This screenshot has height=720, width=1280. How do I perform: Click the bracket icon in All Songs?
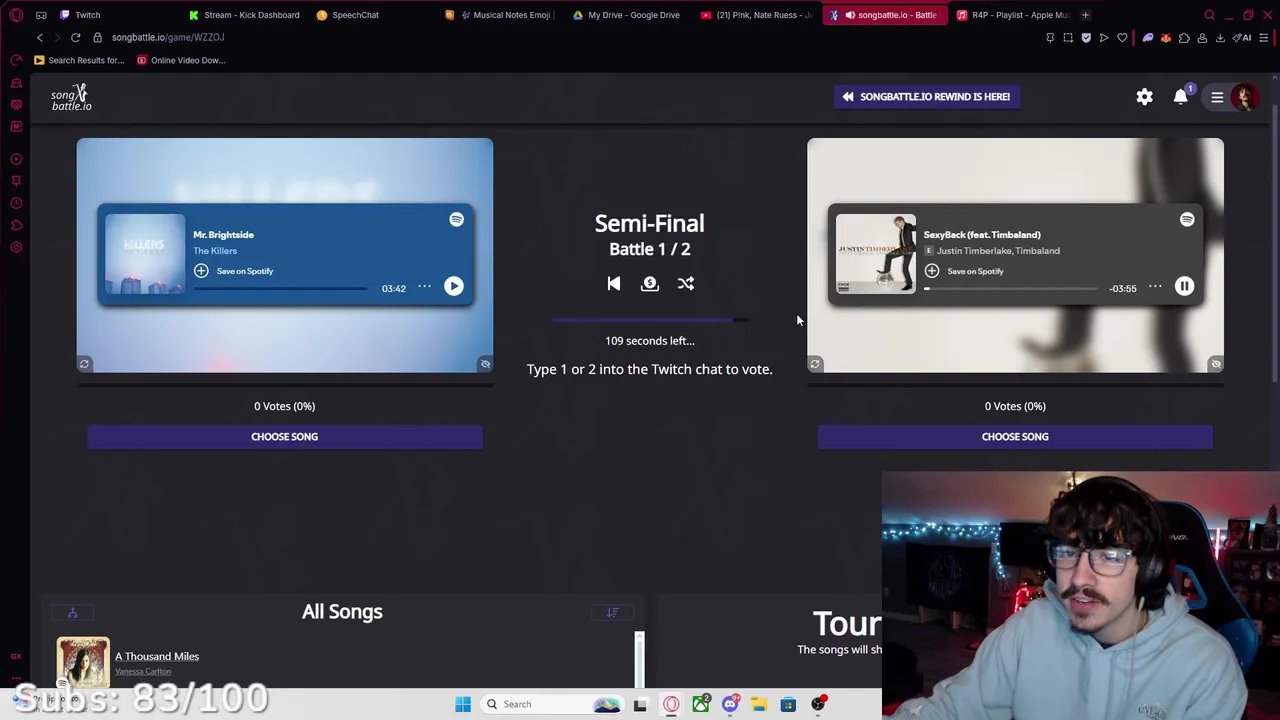[72, 613]
